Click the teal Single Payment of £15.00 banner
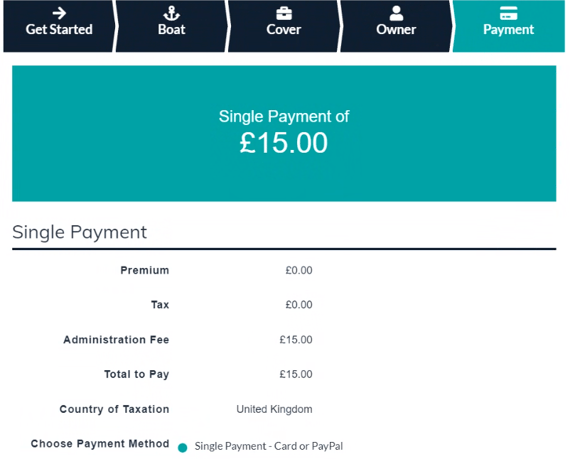The image size is (570, 459). point(284,133)
